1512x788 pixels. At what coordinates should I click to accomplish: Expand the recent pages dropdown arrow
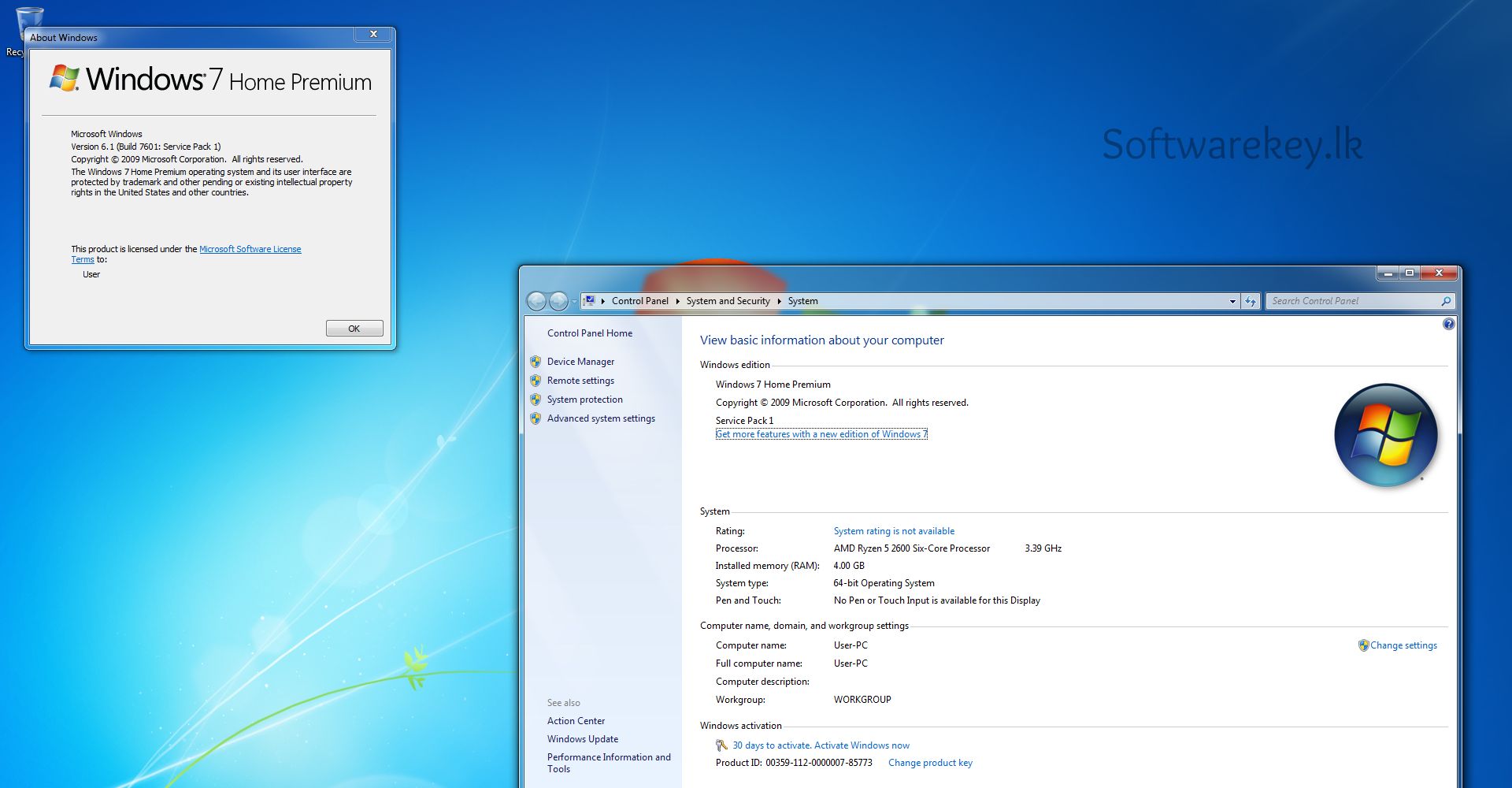tap(573, 301)
